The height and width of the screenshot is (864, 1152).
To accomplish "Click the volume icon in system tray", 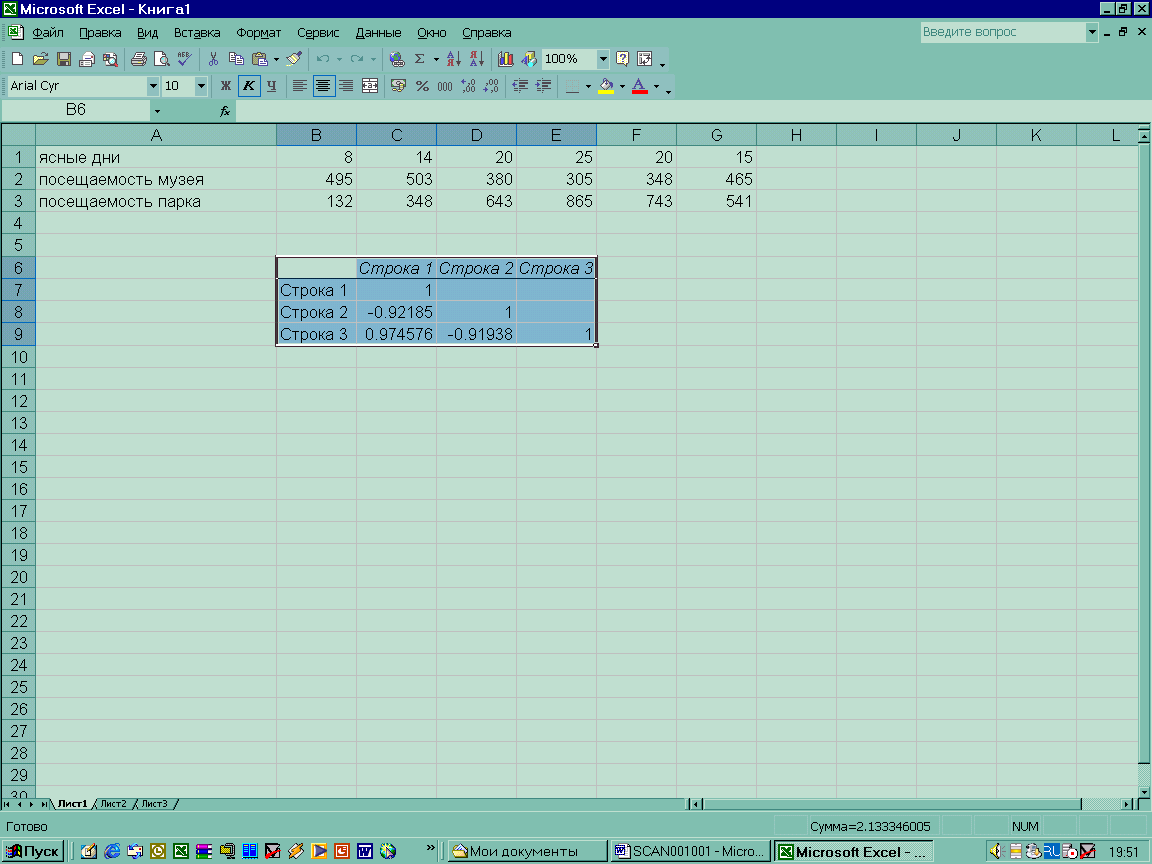I will [996, 851].
